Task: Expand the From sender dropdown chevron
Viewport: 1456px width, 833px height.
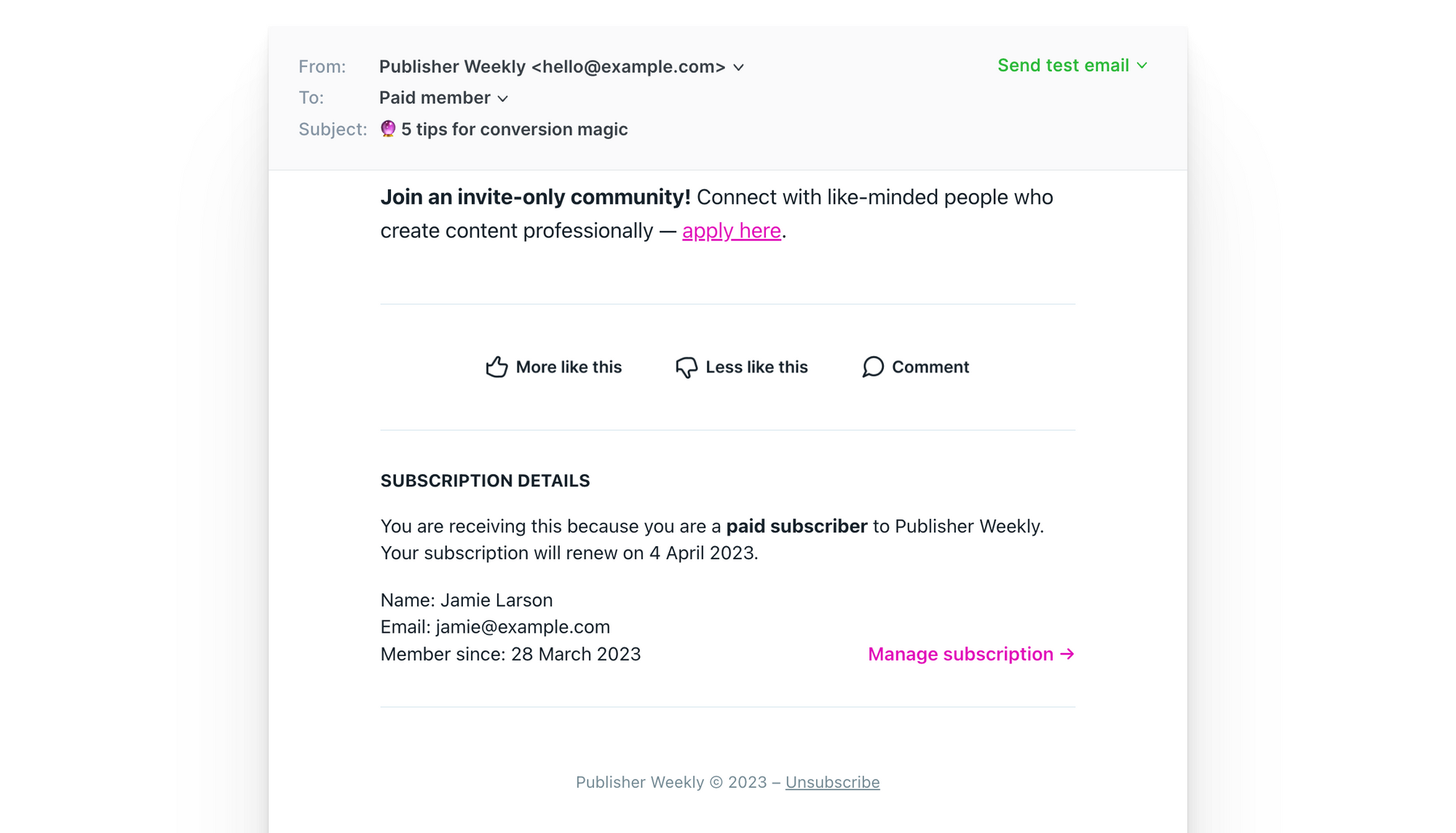Action: [x=738, y=68]
